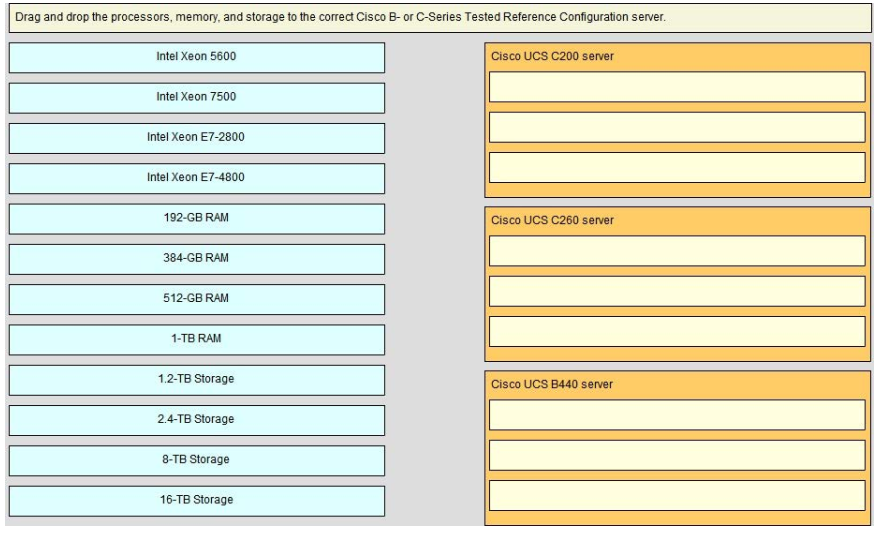Click the 192-GB RAM item

[197, 219]
